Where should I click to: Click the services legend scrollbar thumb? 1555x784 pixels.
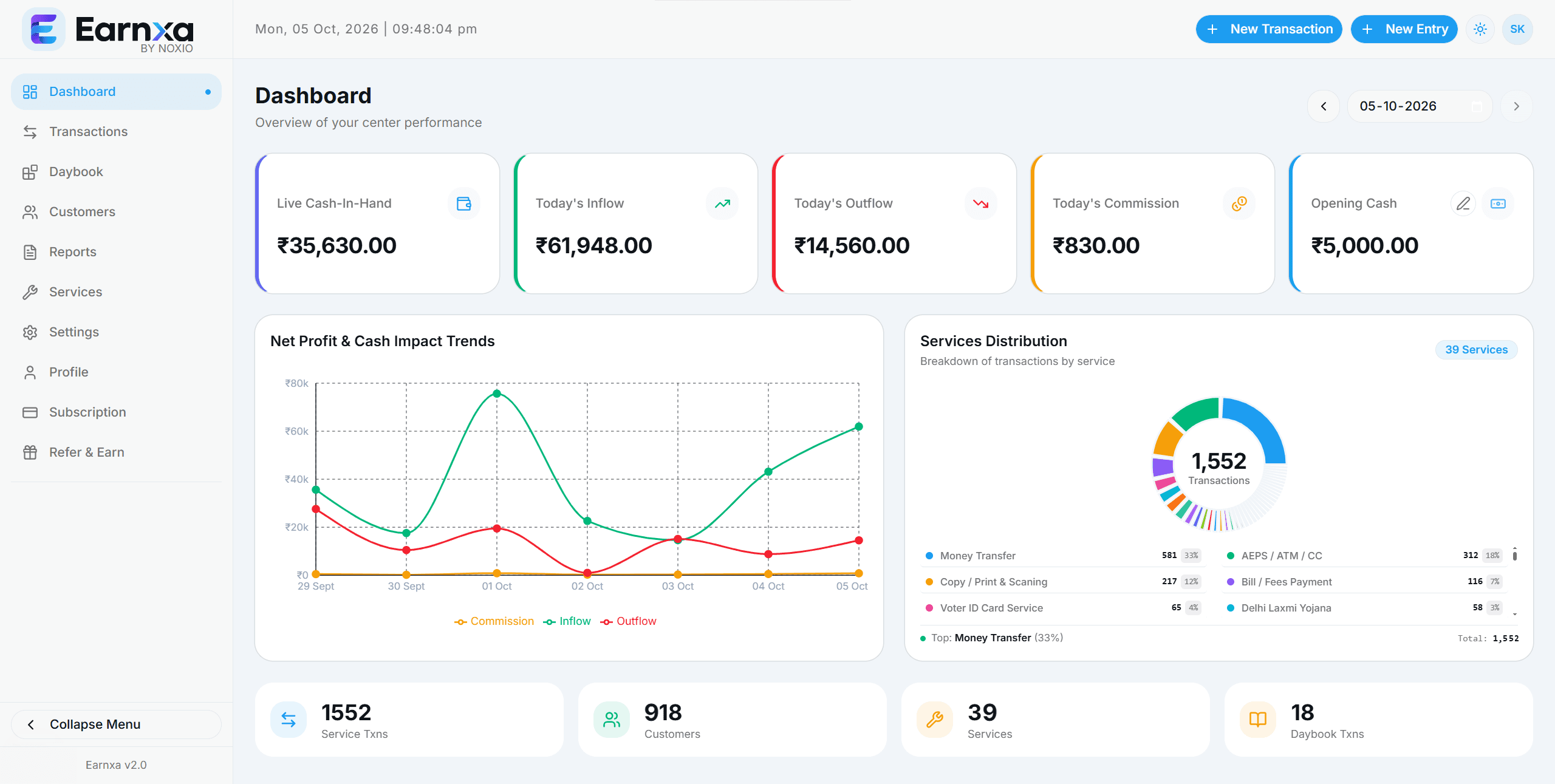[1515, 555]
